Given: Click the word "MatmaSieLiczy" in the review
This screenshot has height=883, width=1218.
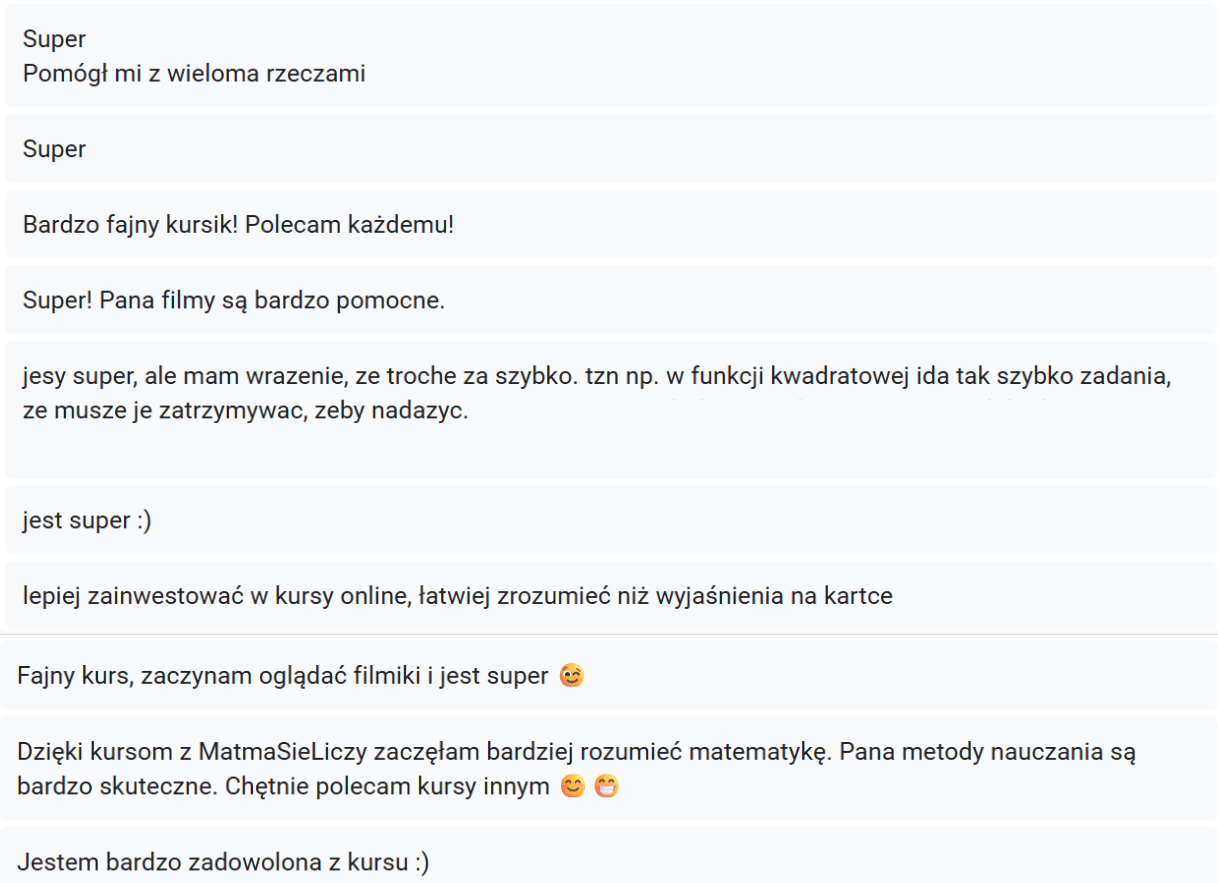Looking at the screenshot, I should coord(274,751).
